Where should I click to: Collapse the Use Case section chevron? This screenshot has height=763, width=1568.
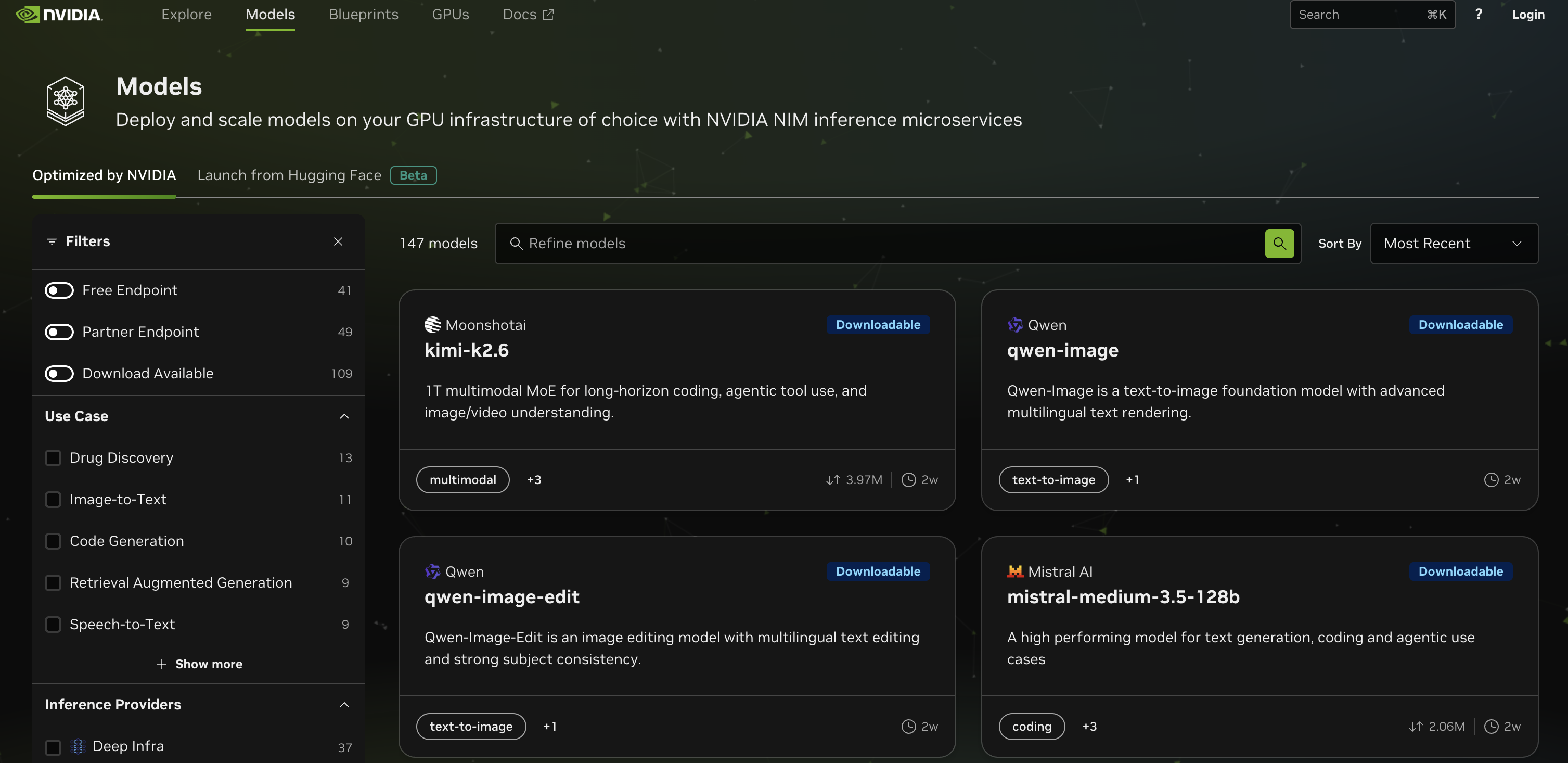[x=344, y=416]
